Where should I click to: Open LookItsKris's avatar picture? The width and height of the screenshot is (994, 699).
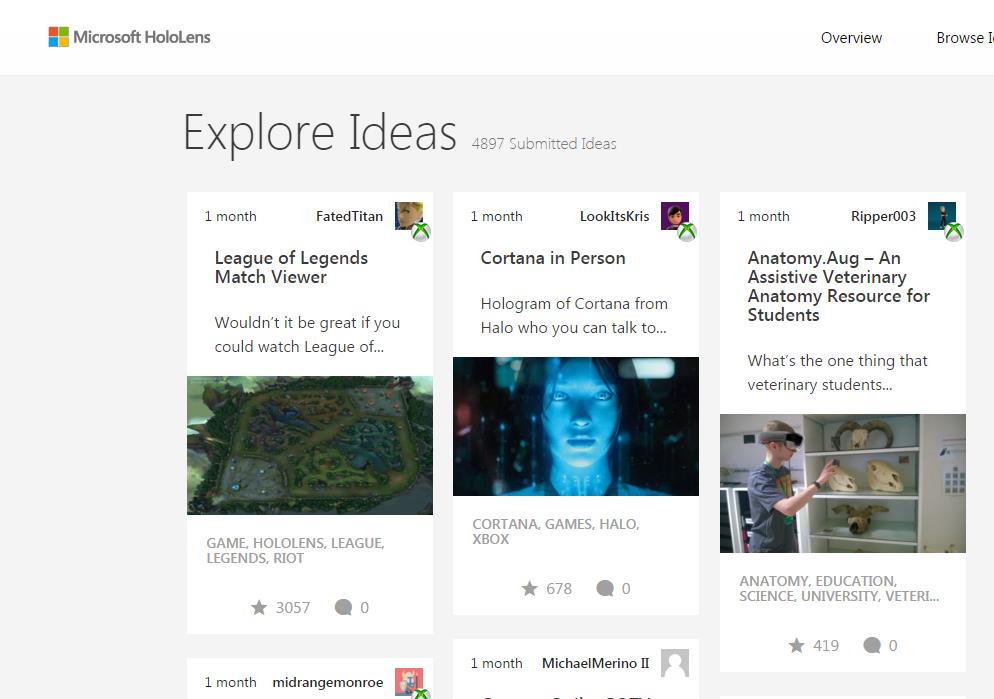tap(674, 216)
